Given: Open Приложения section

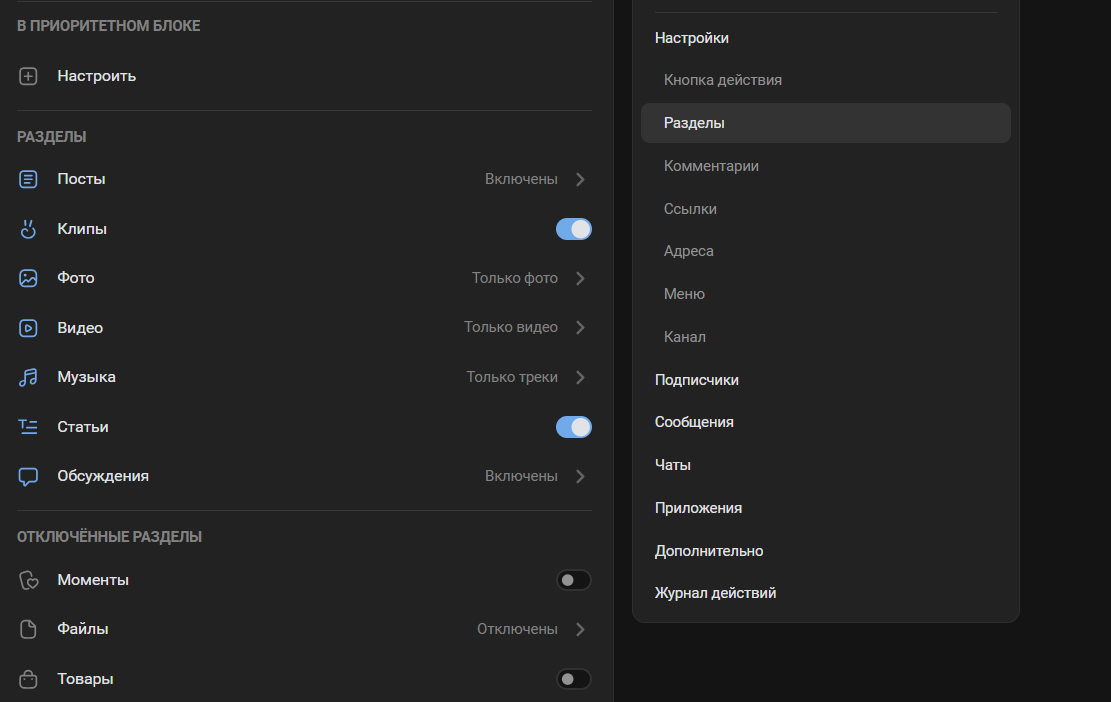Looking at the screenshot, I should coord(698,509).
